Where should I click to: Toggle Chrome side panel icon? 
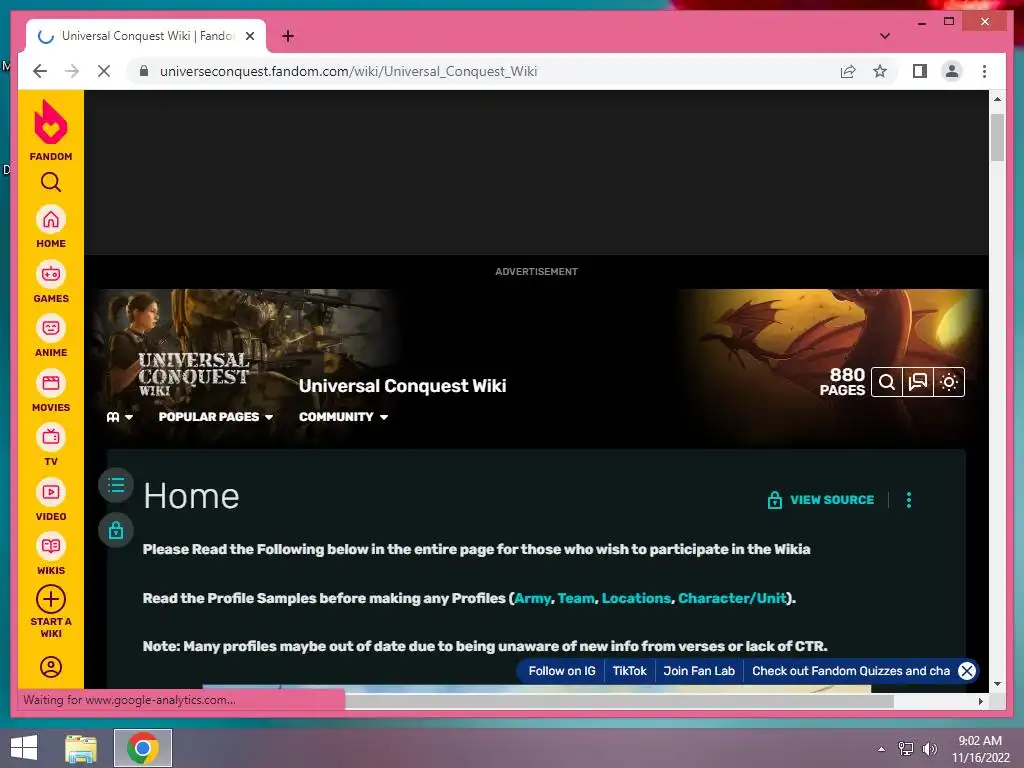click(x=920, y=71)
